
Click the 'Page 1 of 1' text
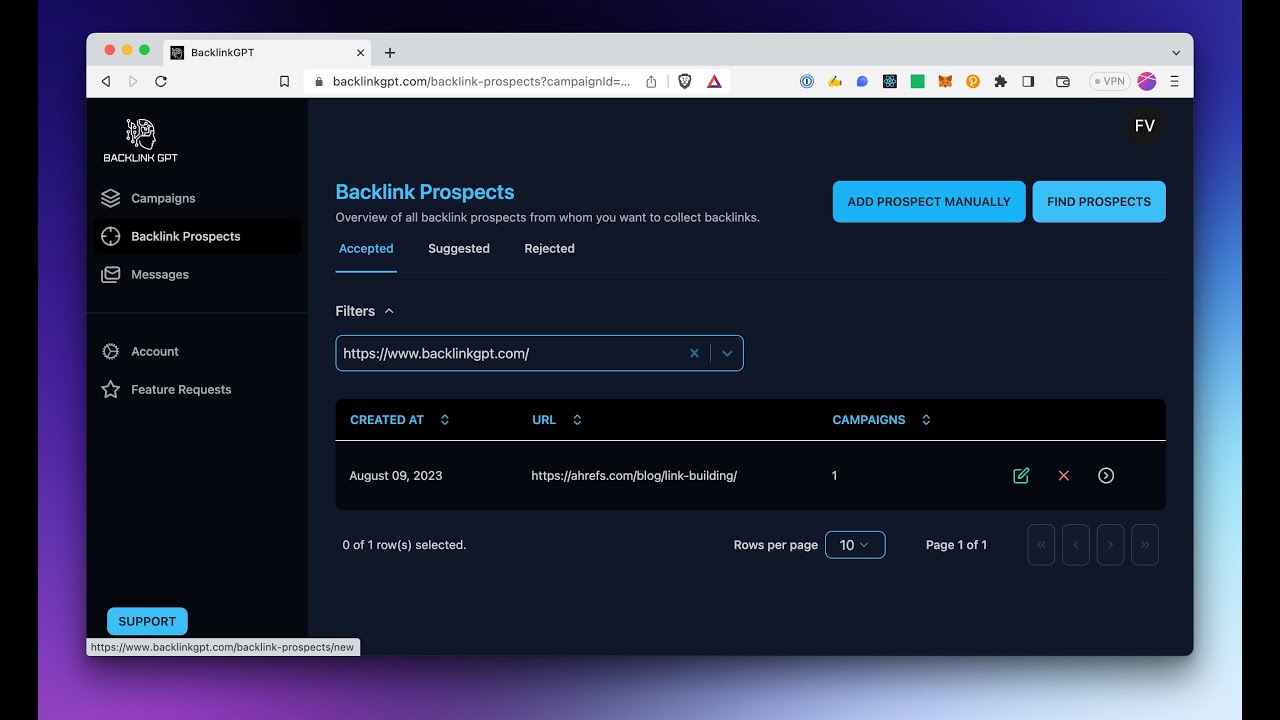956,545
